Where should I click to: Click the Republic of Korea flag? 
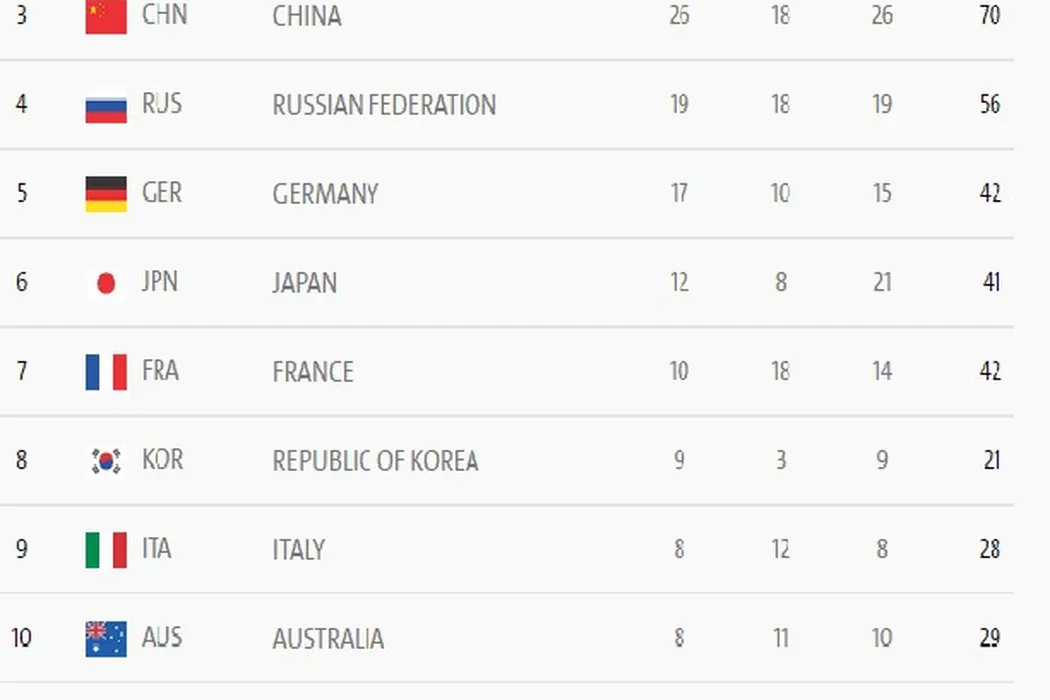tap(106, 461)
